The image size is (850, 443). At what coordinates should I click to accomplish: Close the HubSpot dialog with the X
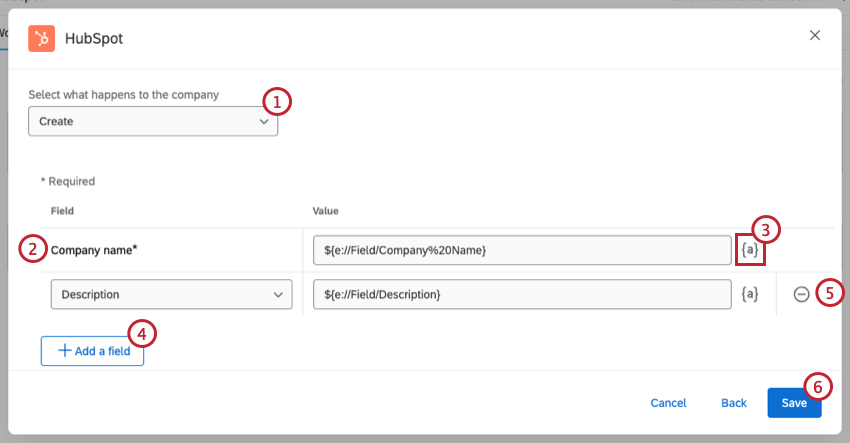(x=815, y=36)
